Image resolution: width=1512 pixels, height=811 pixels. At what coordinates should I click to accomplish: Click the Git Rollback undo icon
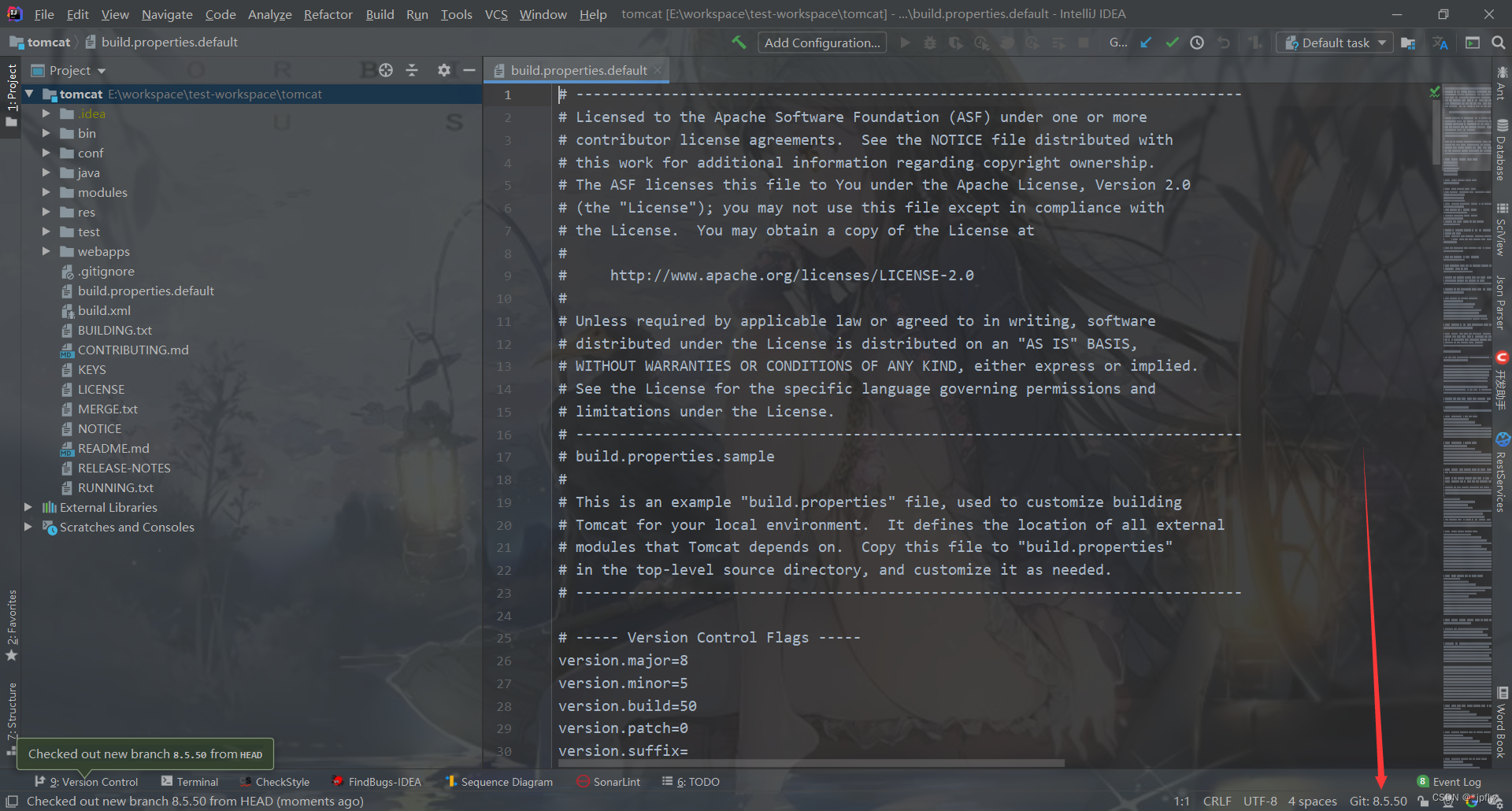pos(1223,43)
